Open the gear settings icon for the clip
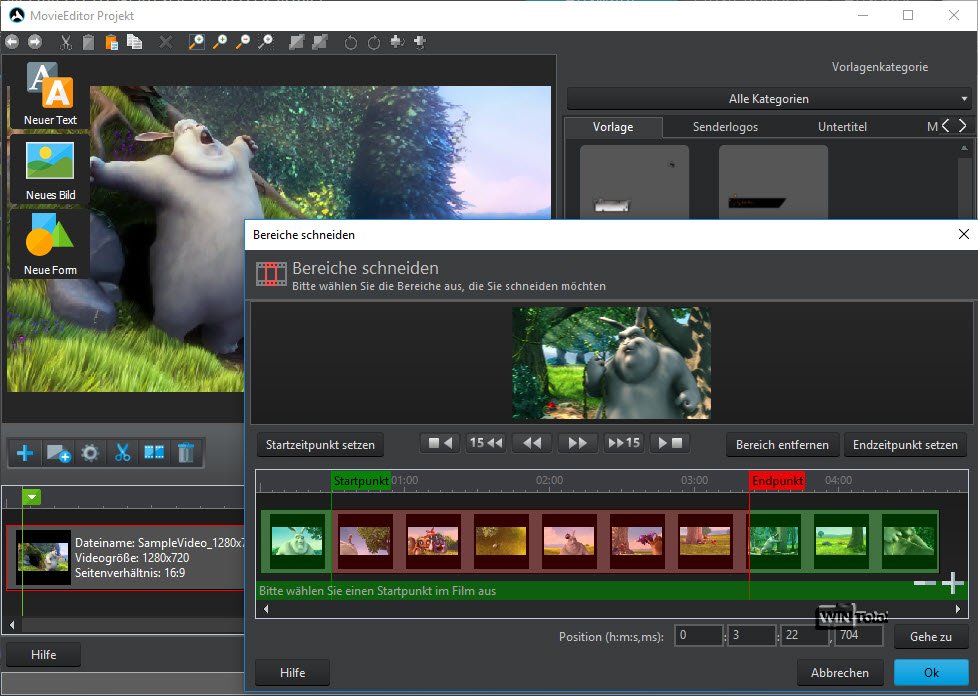 pyautogui.click(x=90, y=453)
